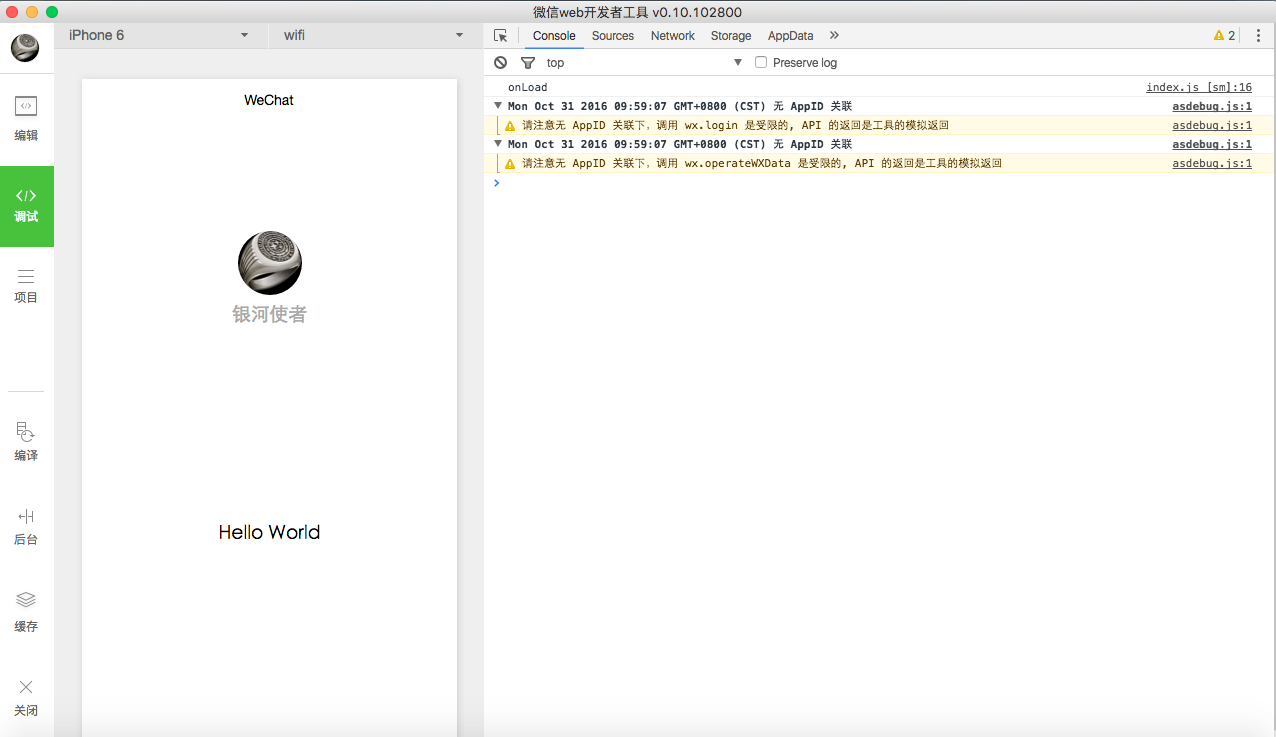The width and height of the screenshot is (1276, 737).
Task: Switch to the Console tab
Action: [554, 36]
